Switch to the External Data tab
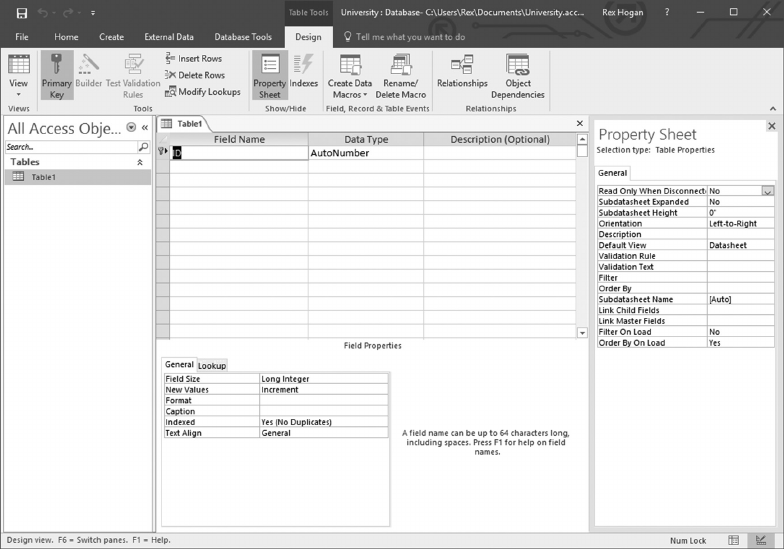Screen dimensions: 784x549 click(169, 37)
